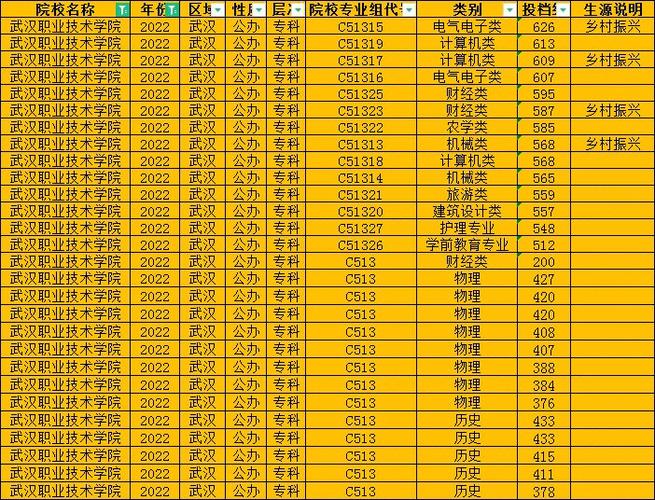Screen dimensions: 655x500
Task: Select 机械类 cell in the C51314 row
Action: 467,178
